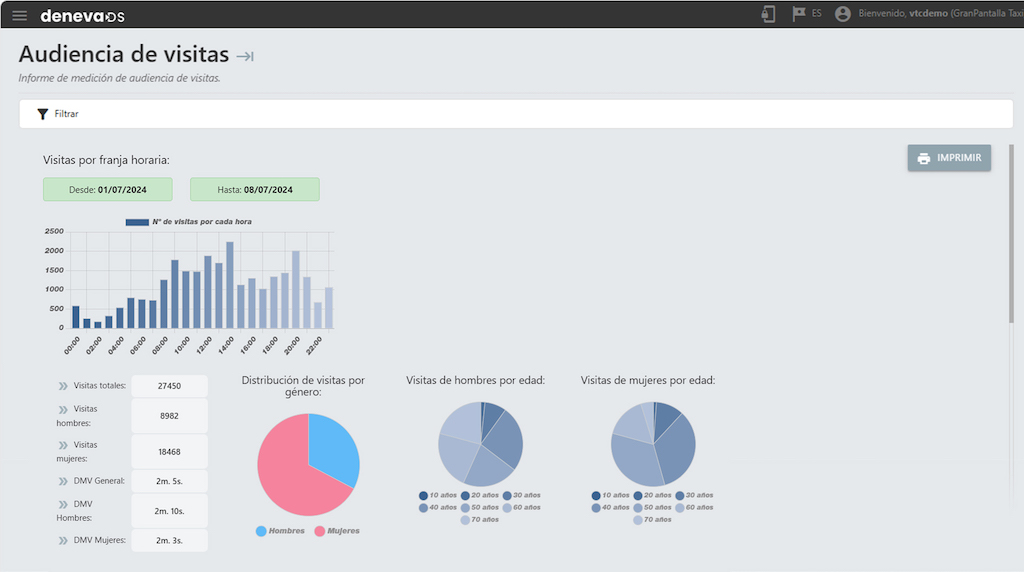Click the deneva OS logo
This screenshot has width=1024, height=572.
tap(82, 15)
